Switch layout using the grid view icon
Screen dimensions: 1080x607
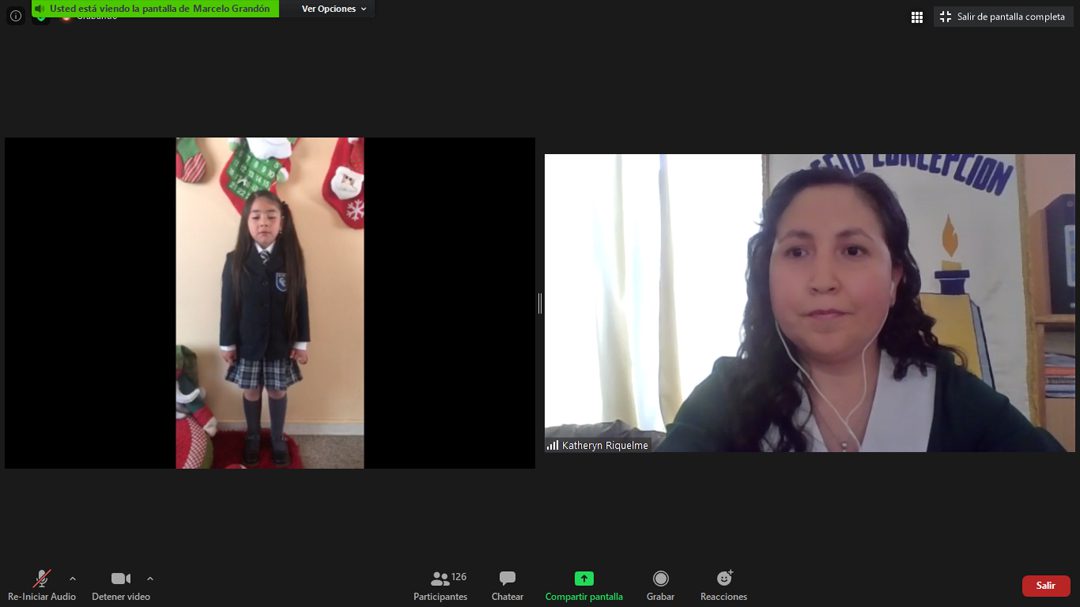[917, 17]
